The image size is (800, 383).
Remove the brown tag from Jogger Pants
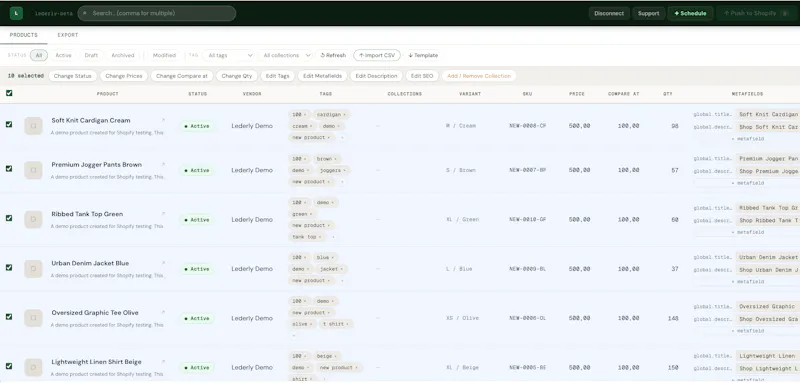pyautogui.click(x=335, y=159)
